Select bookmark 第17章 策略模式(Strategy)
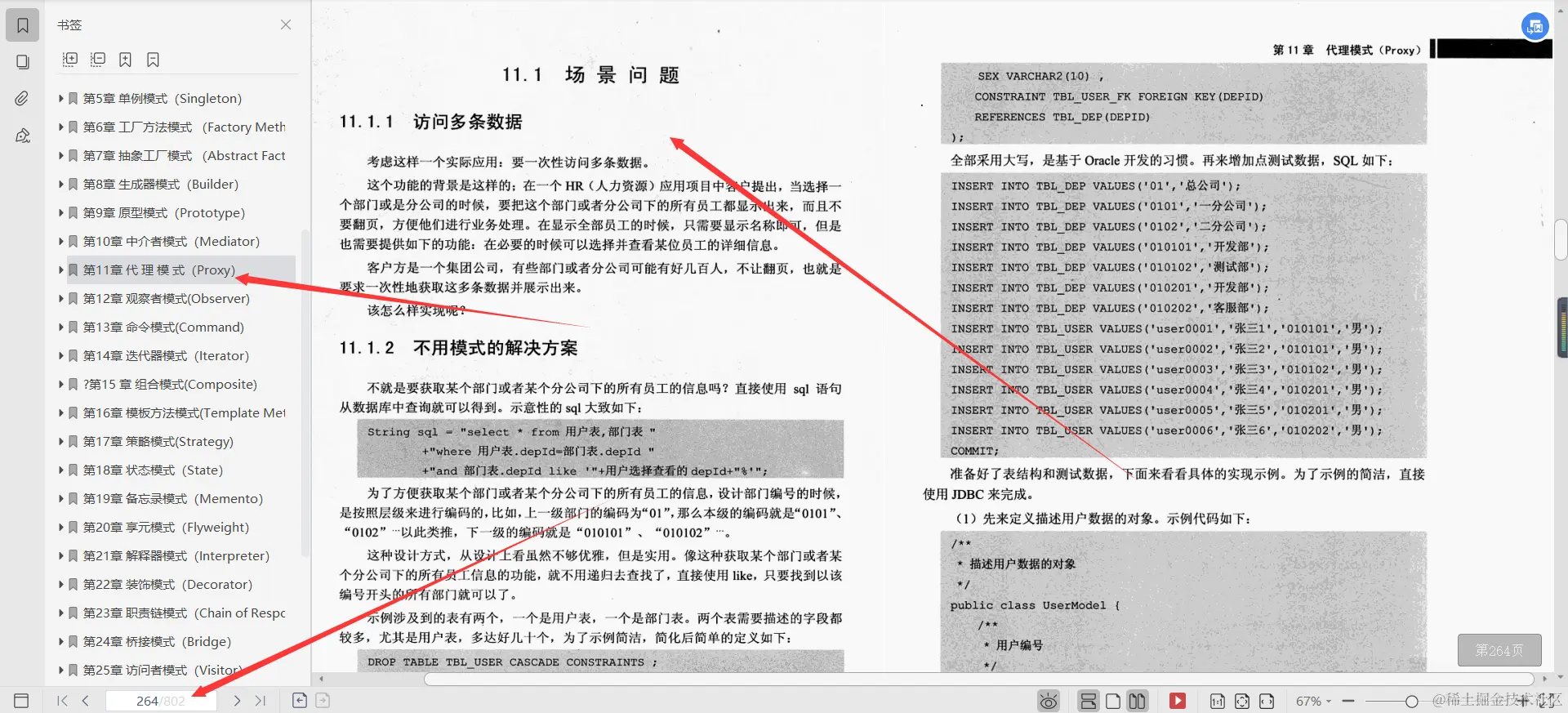The image size is (1568, 713). 158,441
